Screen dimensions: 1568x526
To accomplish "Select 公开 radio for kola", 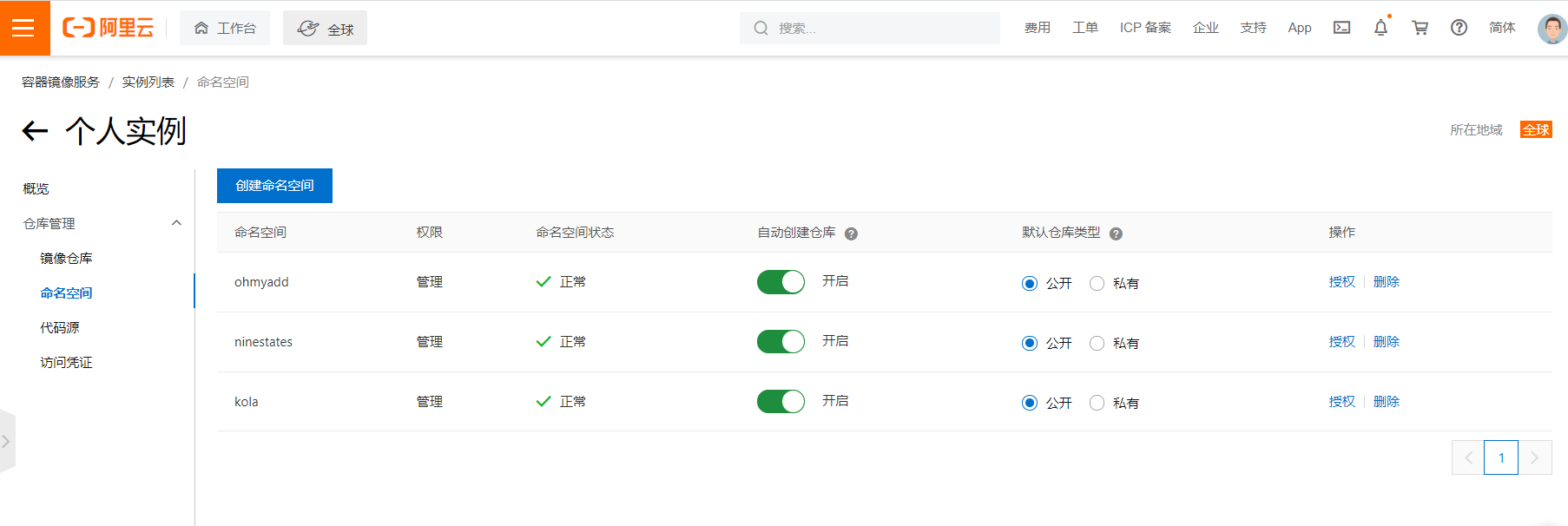I will pos(1030,403).
